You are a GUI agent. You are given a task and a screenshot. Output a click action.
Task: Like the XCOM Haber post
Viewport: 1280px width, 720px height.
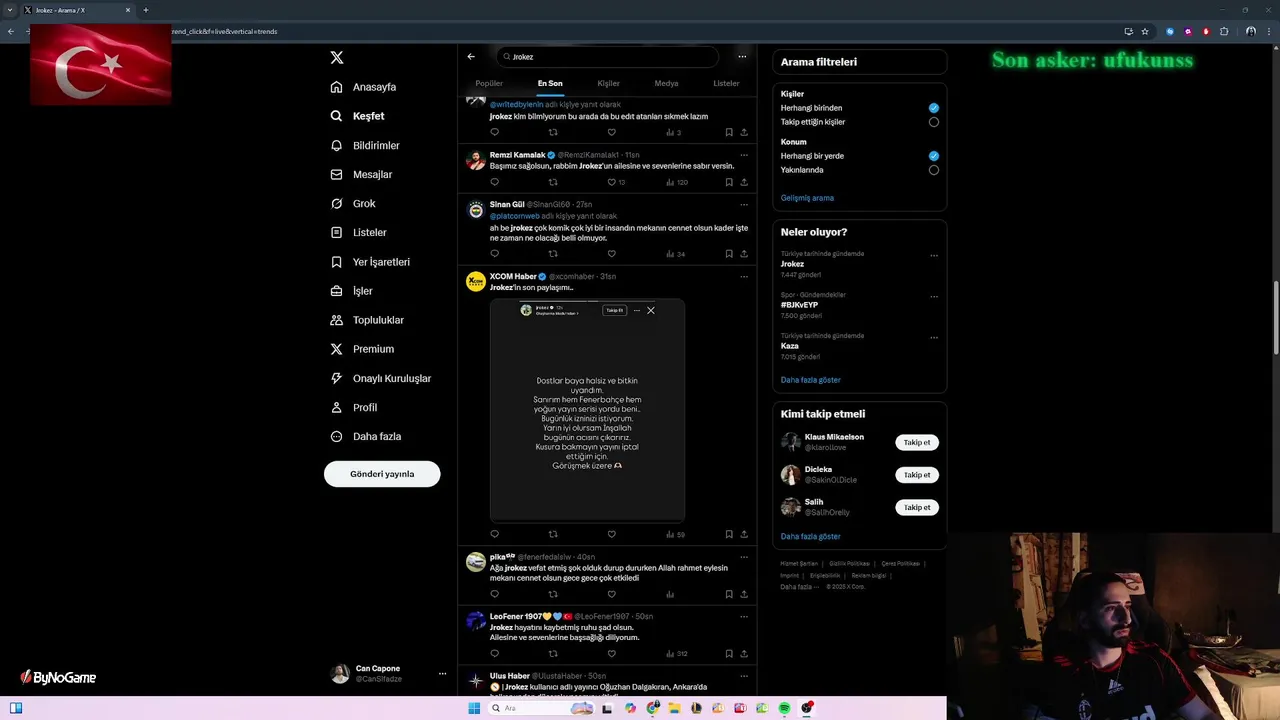coord(611,534)
